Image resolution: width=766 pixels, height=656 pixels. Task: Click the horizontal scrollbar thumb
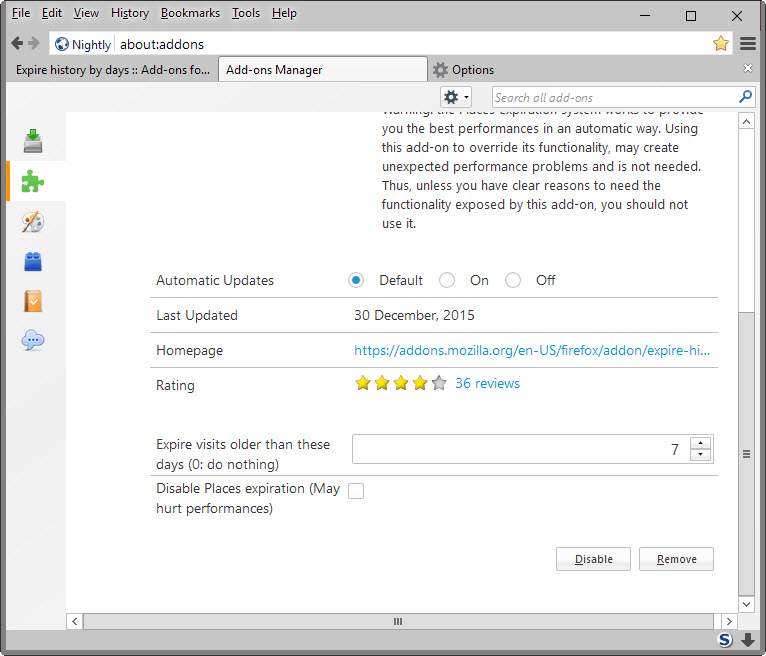pyautogui.click(x=398, y=621)
